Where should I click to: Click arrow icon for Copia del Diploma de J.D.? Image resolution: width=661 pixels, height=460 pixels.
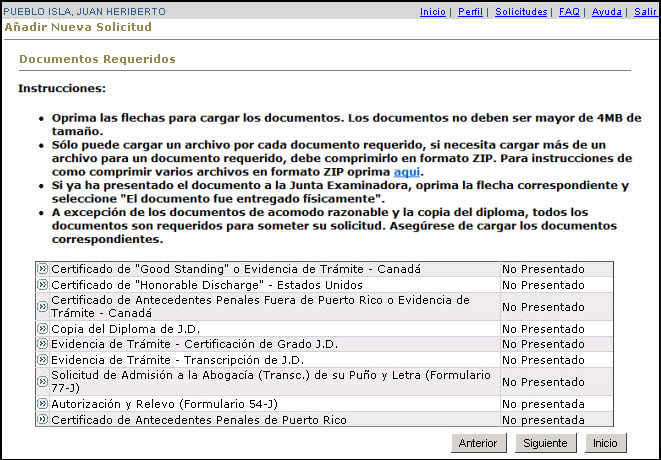pos(42,329)
